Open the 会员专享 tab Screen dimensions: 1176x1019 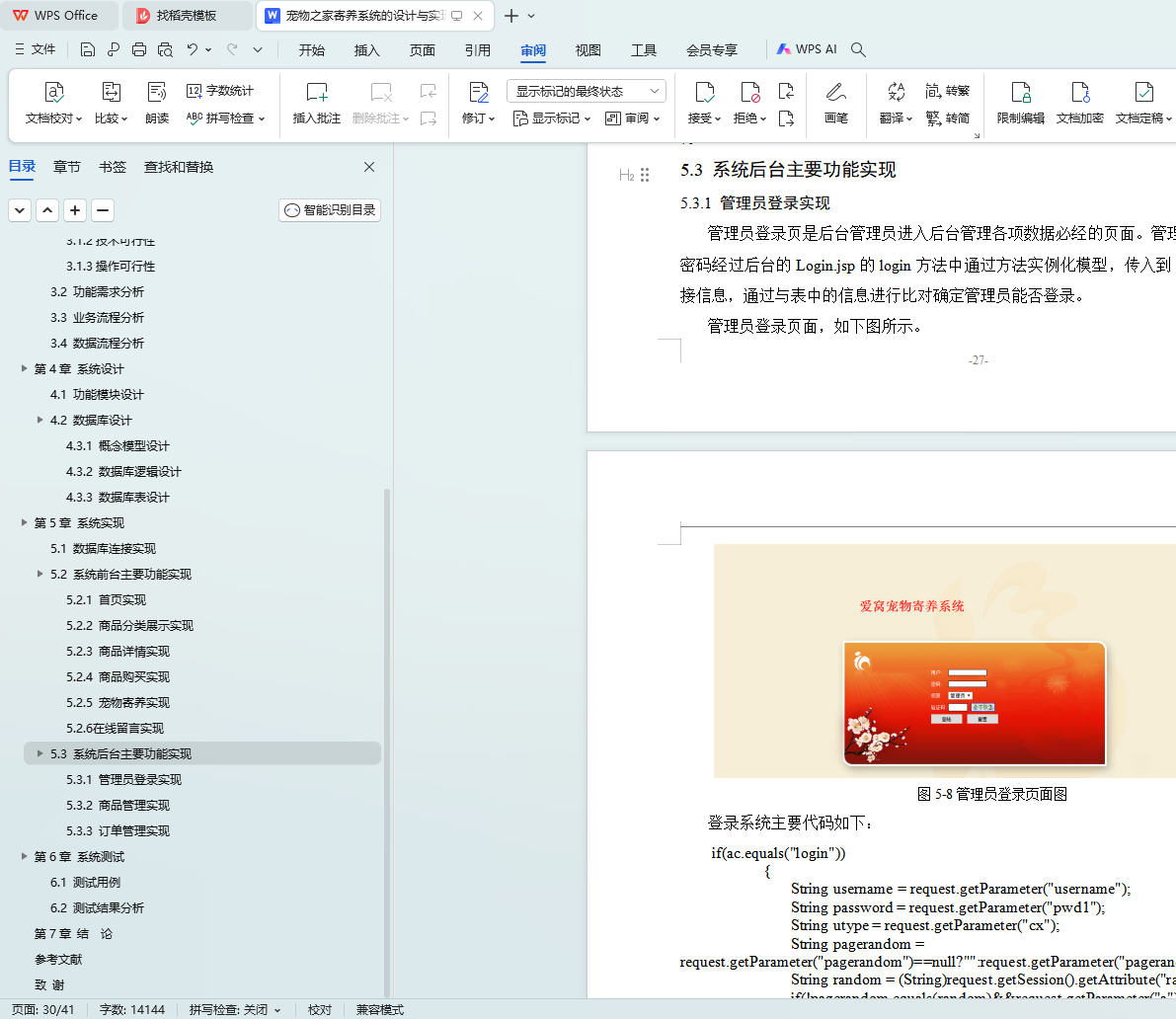pos(712,50)
